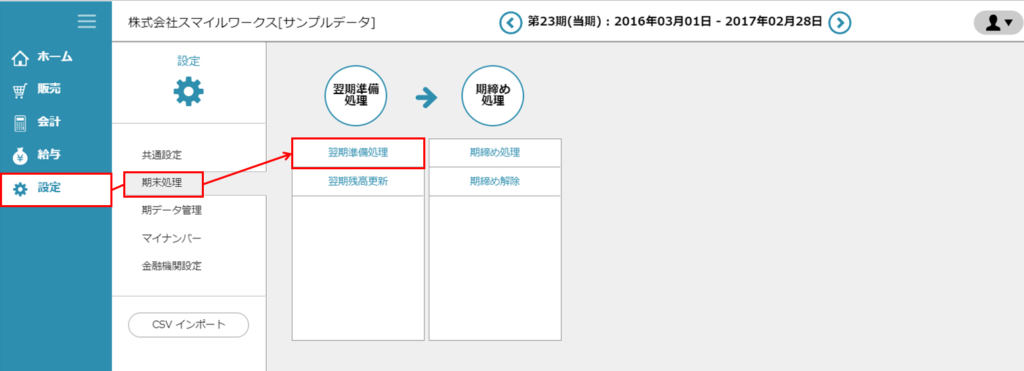Screen dimensions: 1024x371
Task: Click the 設定 gear icon in sidebar
Action: coord(21,189)
